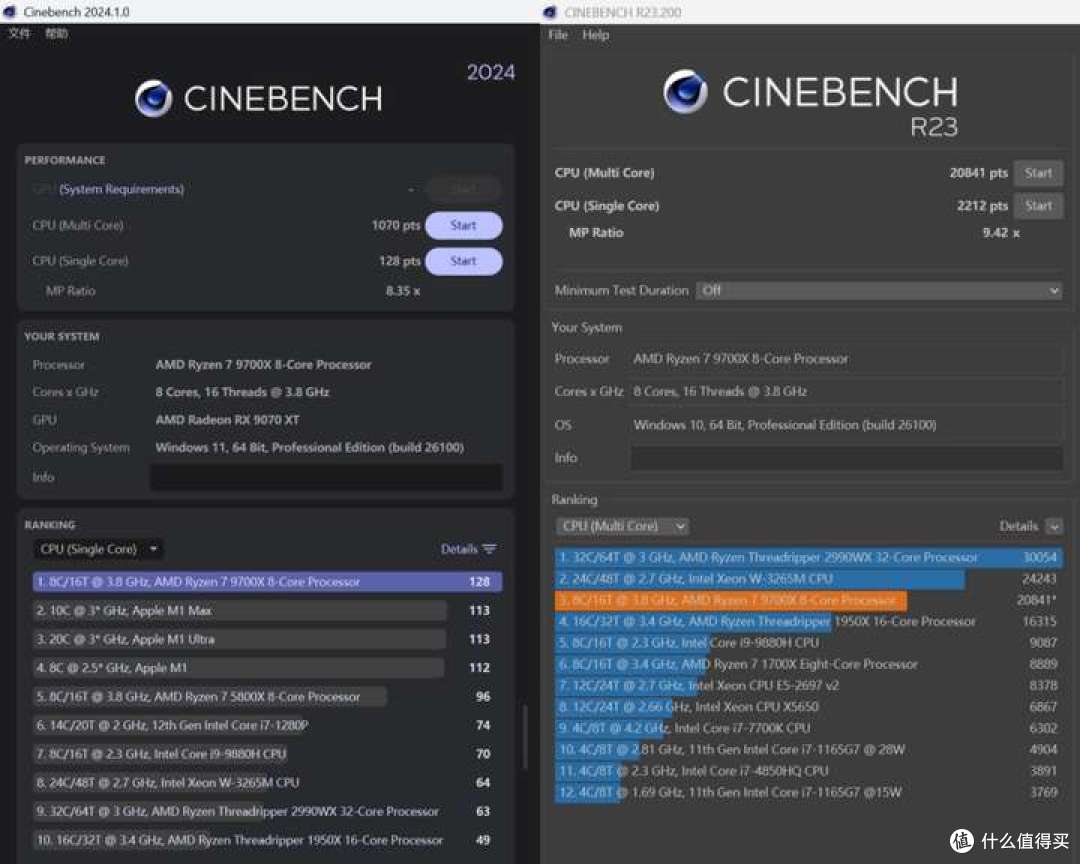Start the CPU (Single Core) test in Cinebench 2024
Image resolution: width=1080 pixels, height=864 pixels.
[x=464, y=261]
